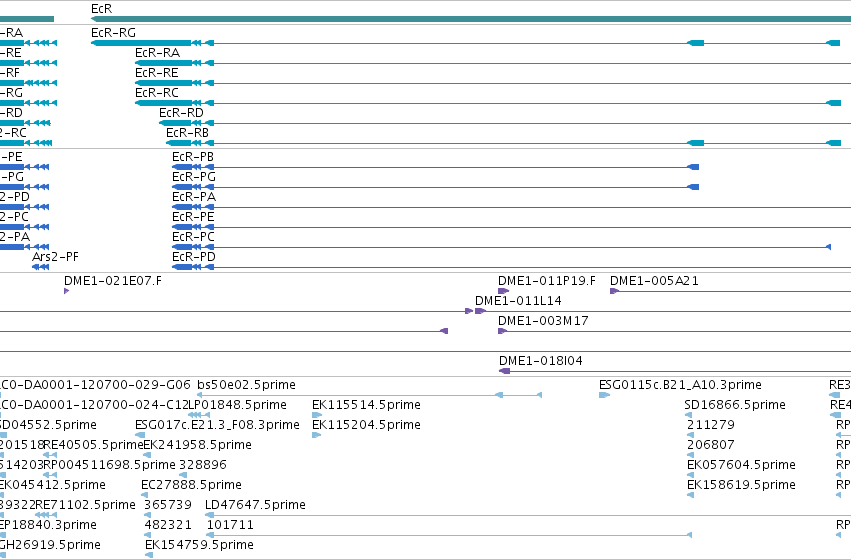Select the small arrow glyph under DME1-021E07.F
851x560 pixels.
point(67,291)
